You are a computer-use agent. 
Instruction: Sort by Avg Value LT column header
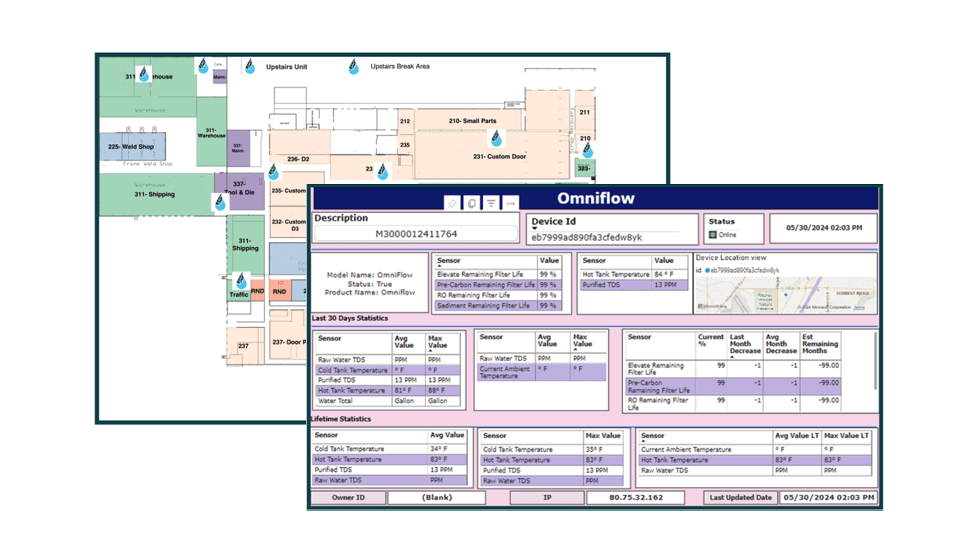point(797,435)
